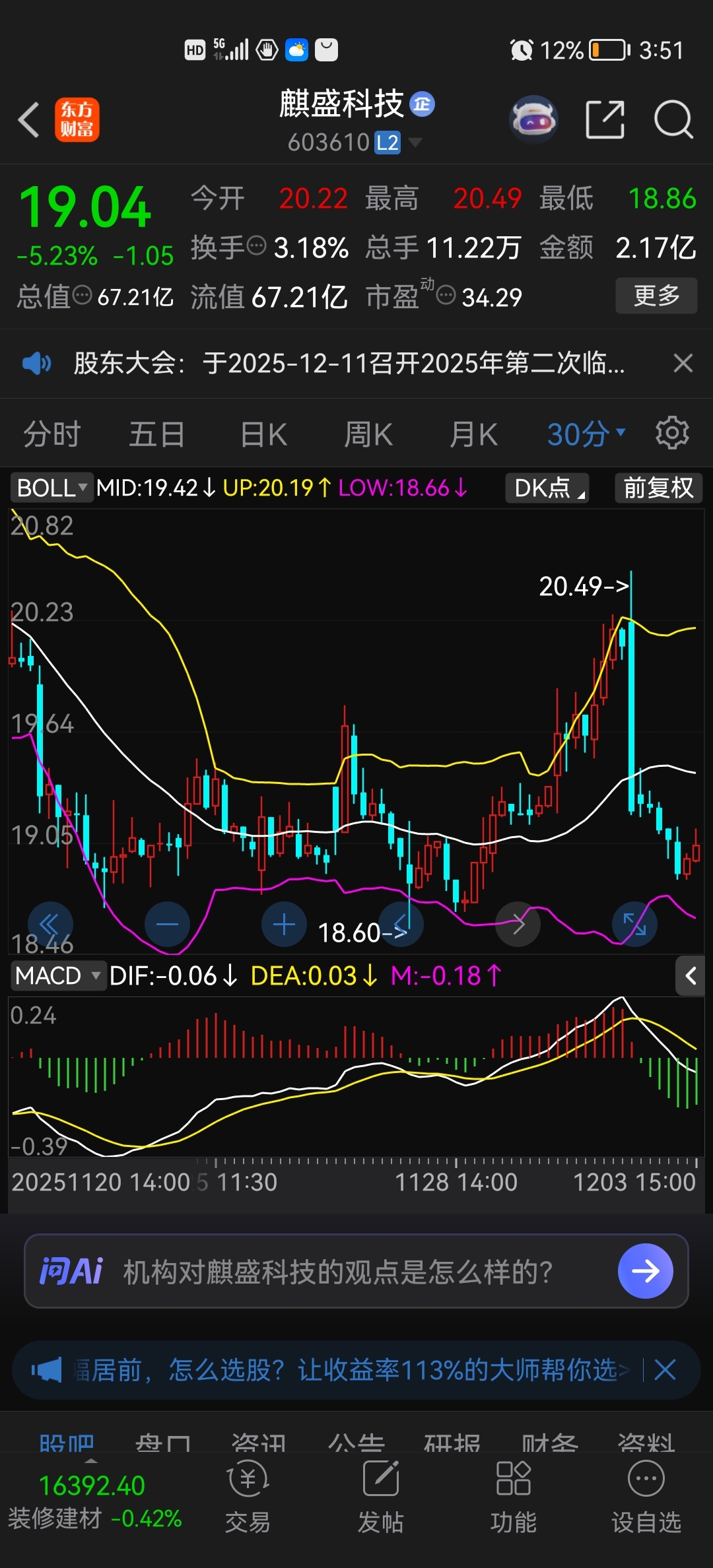Image resolution: width=713 pixels, height=1568 pixels.
Task: Tap the AI question input field
Action: 356,1271
